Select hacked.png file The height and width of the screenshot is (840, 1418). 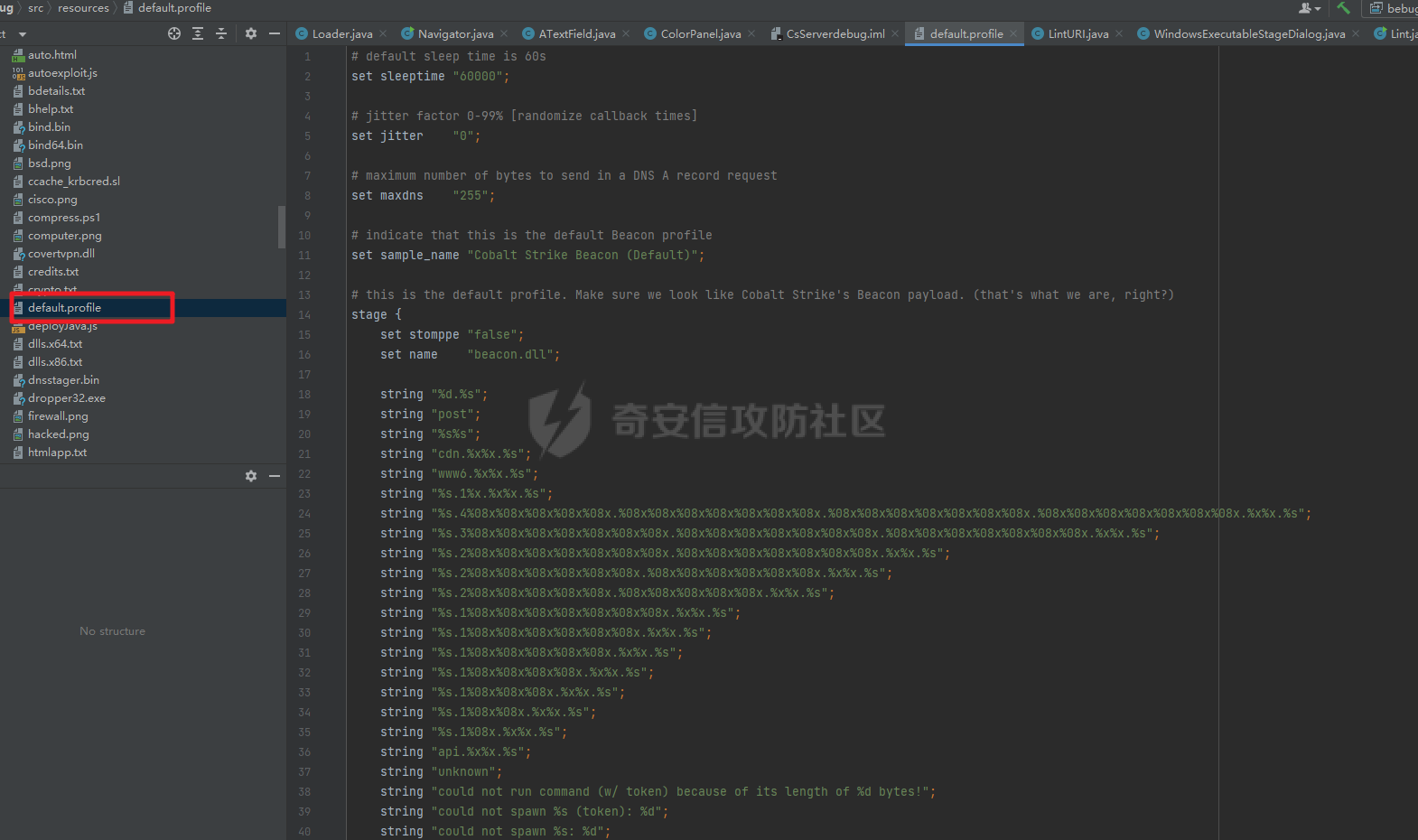[x=59, y=434]
